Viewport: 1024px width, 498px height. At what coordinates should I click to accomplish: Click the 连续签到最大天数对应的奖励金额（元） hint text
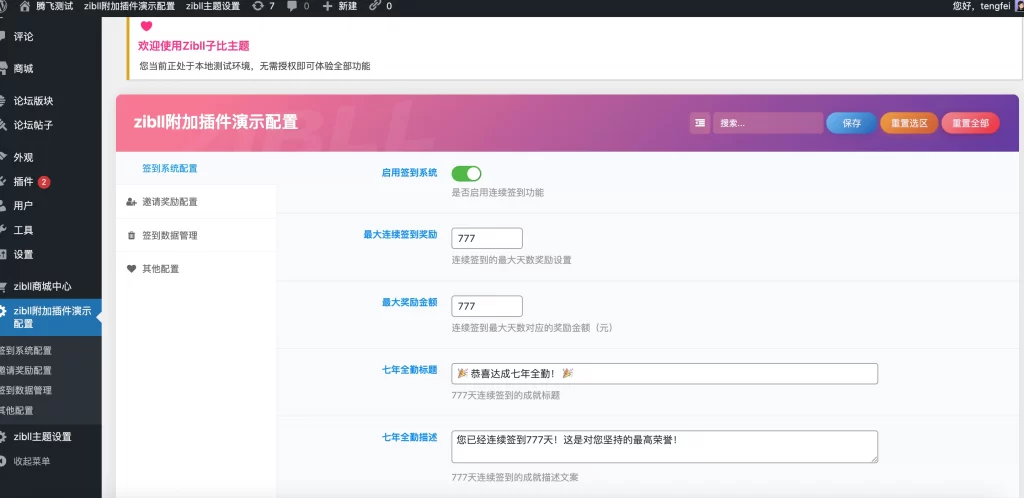532,328
